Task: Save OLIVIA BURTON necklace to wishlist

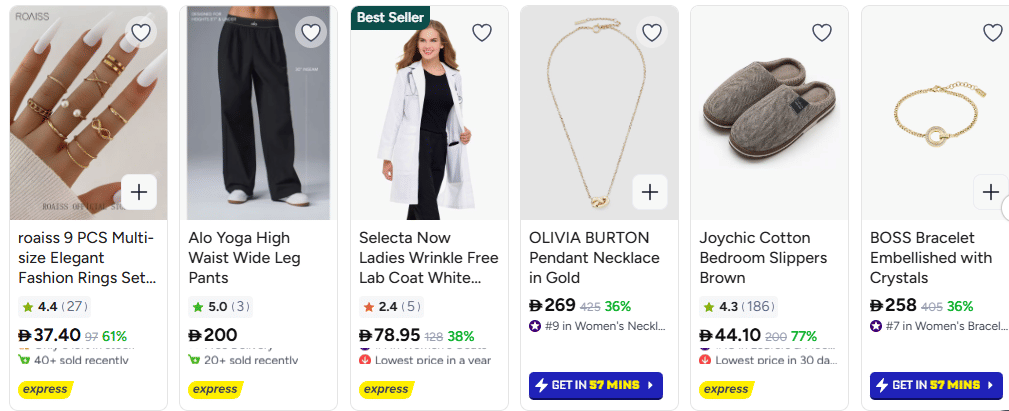Action: 652,33
